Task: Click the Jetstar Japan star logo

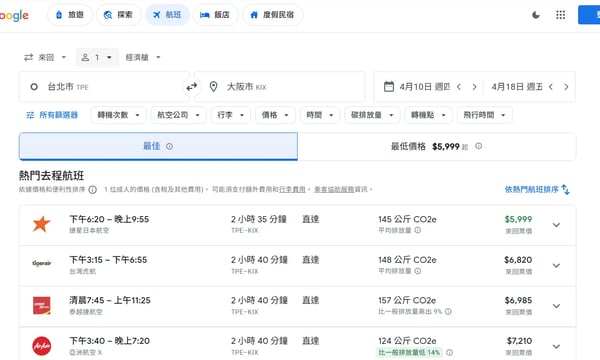Action: point(41,224)
